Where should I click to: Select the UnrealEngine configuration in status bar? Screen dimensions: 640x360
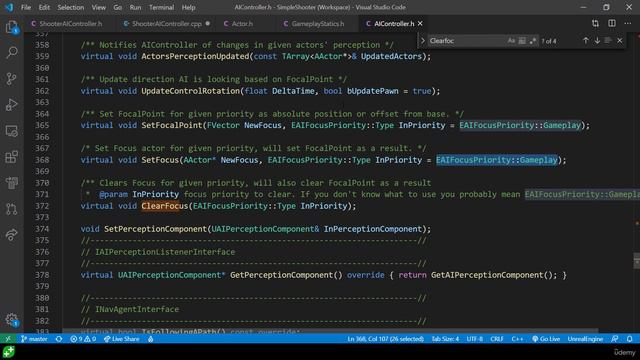(585, 339)
